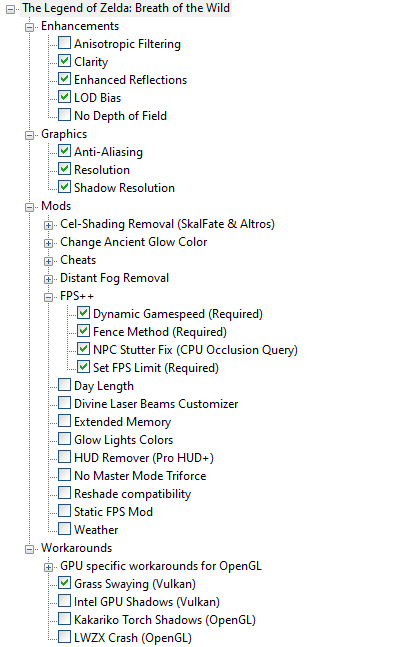Image resolution: width=400 pixels, height=647 pixels.
Task: Check Kakariko Torch Shadows (OpenGL)
Action: point(64,619)
